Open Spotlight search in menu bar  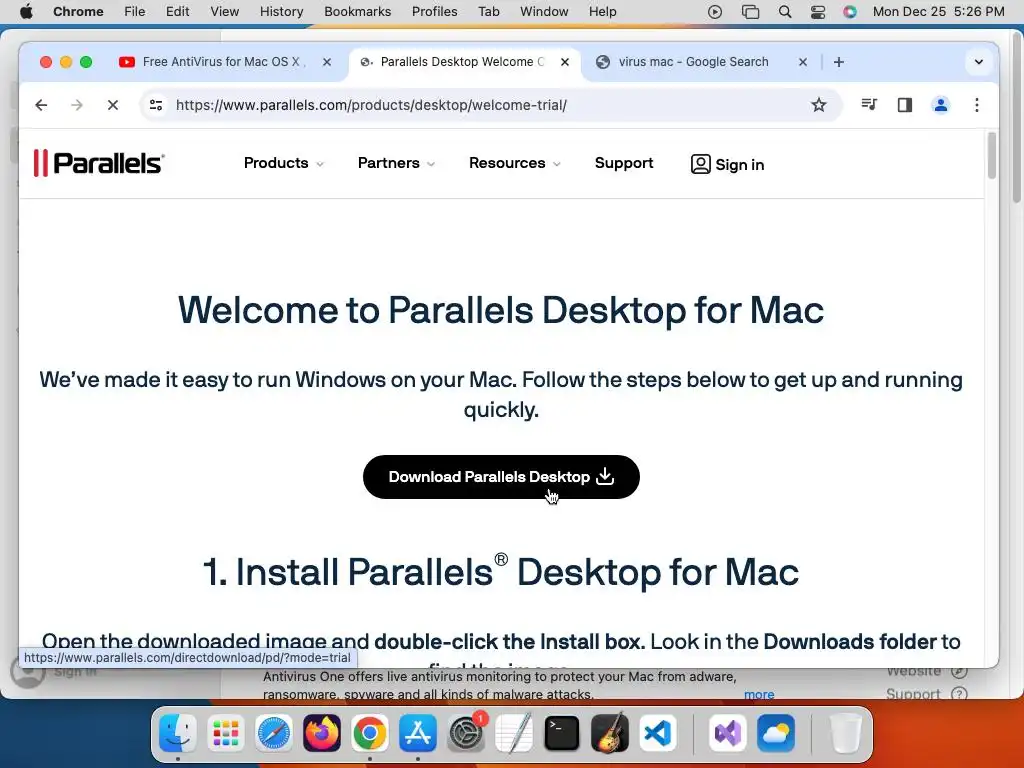(785, 12)
